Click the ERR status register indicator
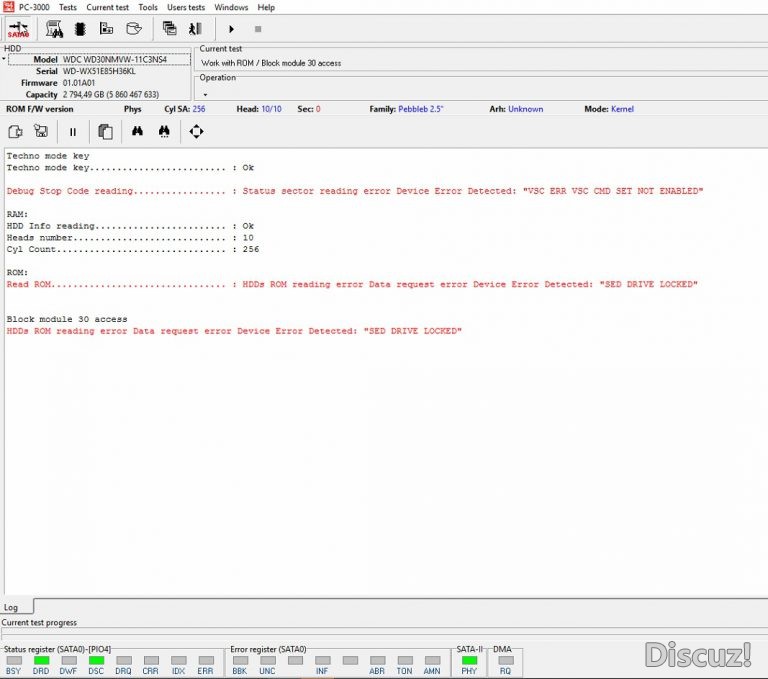Viewport: 768px width, 679px height. (x=206, y=660)
